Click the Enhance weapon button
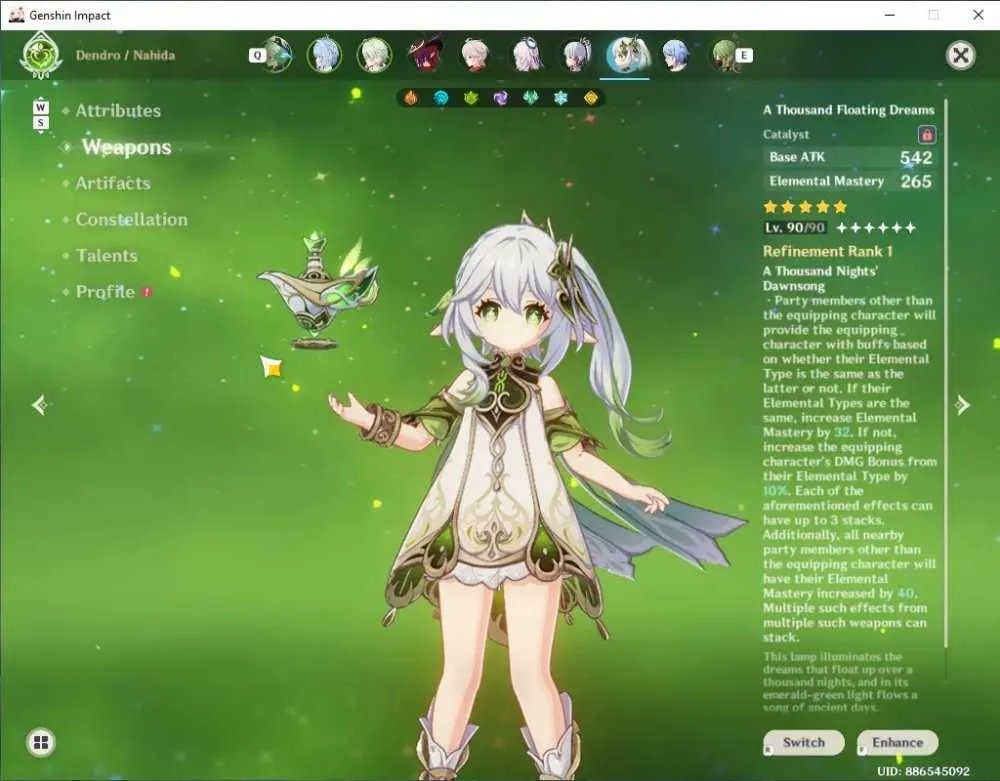1000x781 pixels. click(x=897, y=743)
